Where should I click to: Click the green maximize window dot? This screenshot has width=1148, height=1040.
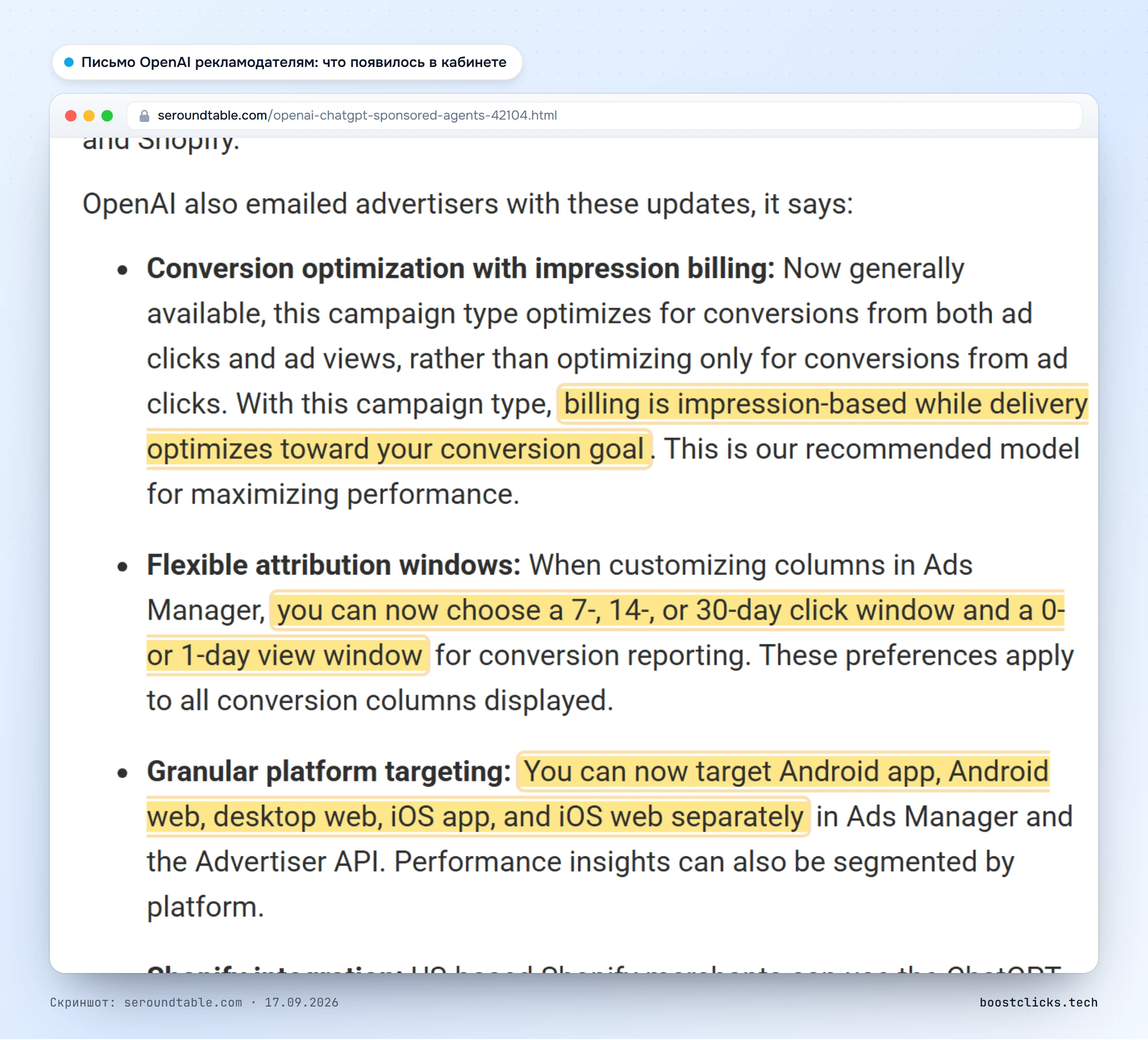(x=107, y=116)
